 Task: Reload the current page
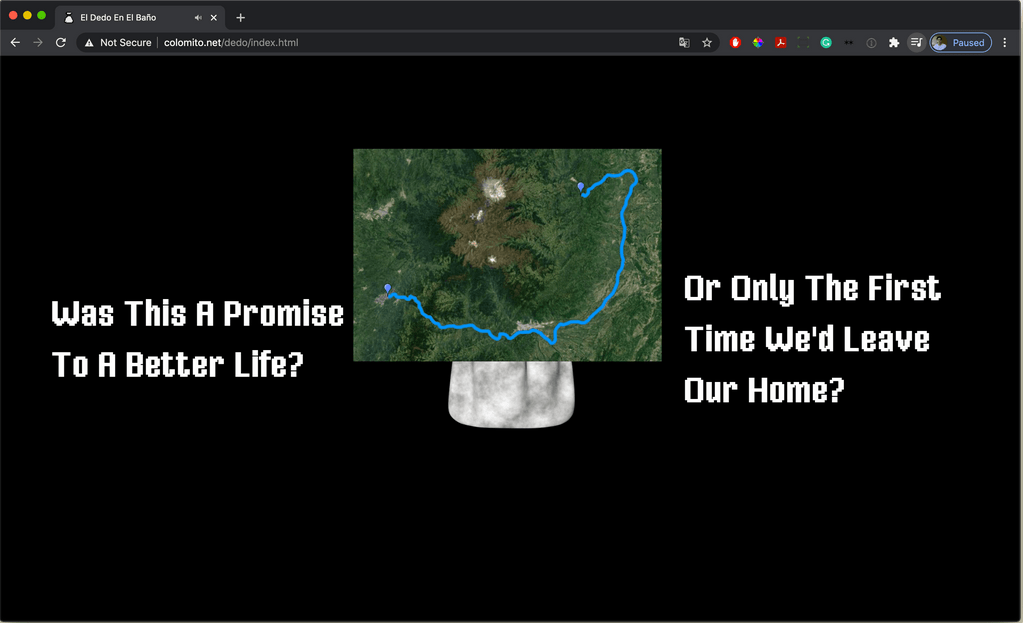tap(61, 43)
